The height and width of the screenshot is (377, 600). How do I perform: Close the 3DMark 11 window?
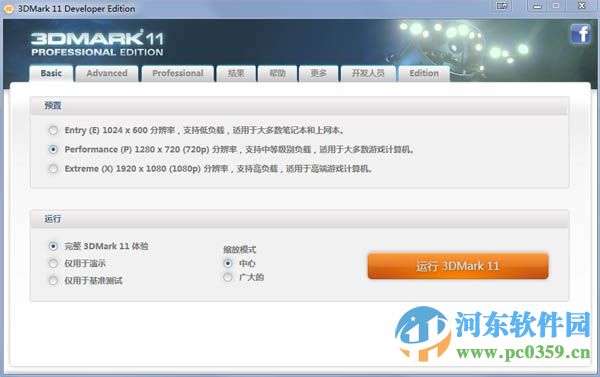[582, 6]
